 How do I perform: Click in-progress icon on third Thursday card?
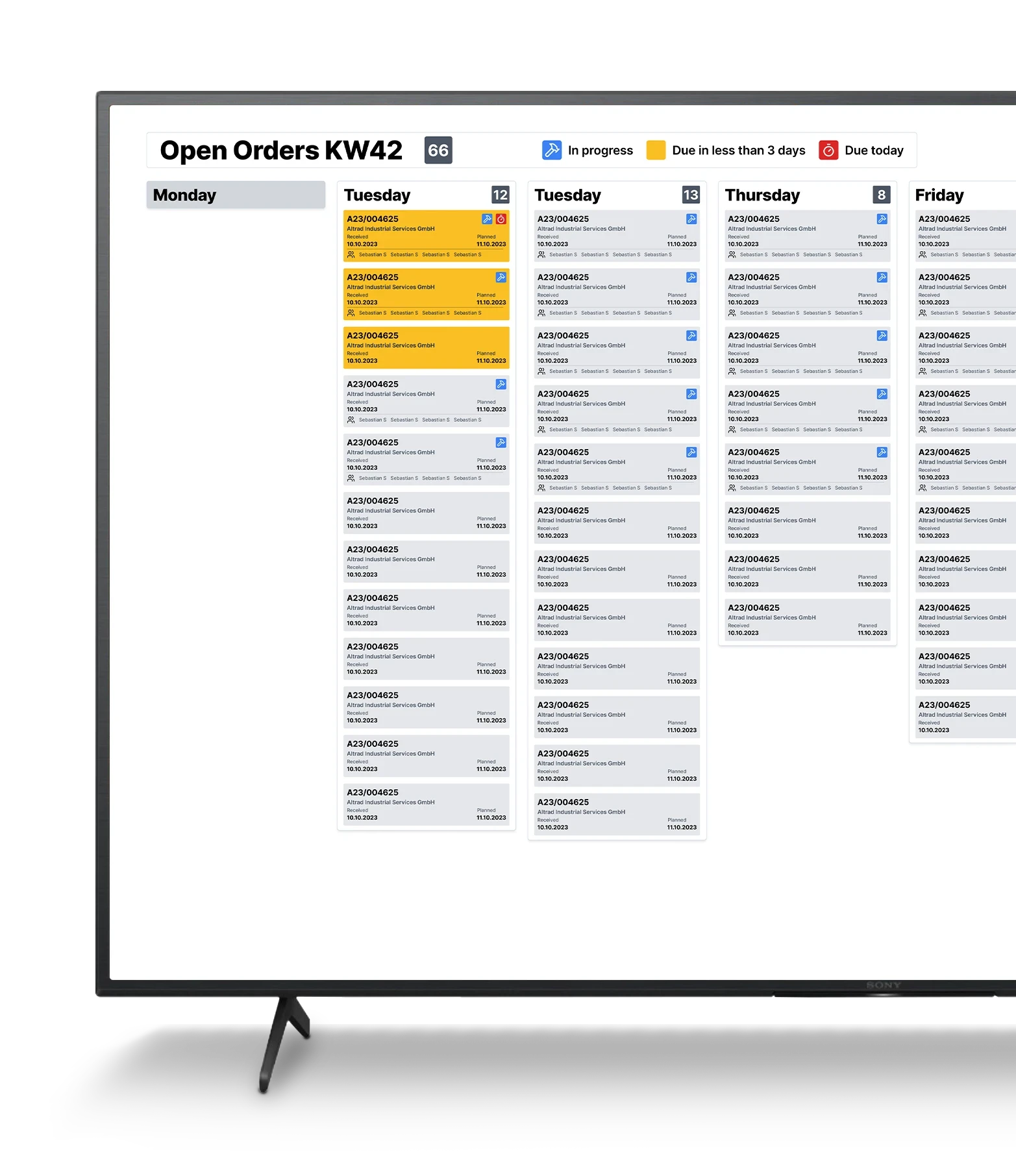(x=882, y=336)
